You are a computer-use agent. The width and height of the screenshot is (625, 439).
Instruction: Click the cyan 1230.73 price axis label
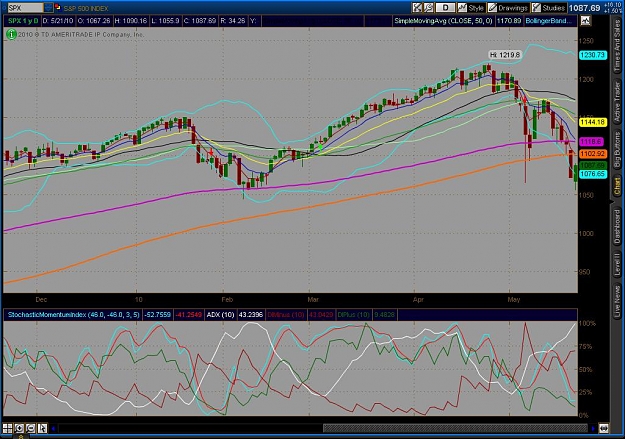pyautogui.click(x=593, y=55)
